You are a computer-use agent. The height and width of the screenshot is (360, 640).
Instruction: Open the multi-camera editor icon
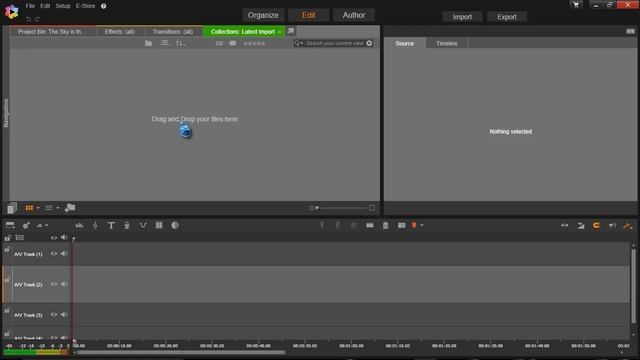point(159,225)
